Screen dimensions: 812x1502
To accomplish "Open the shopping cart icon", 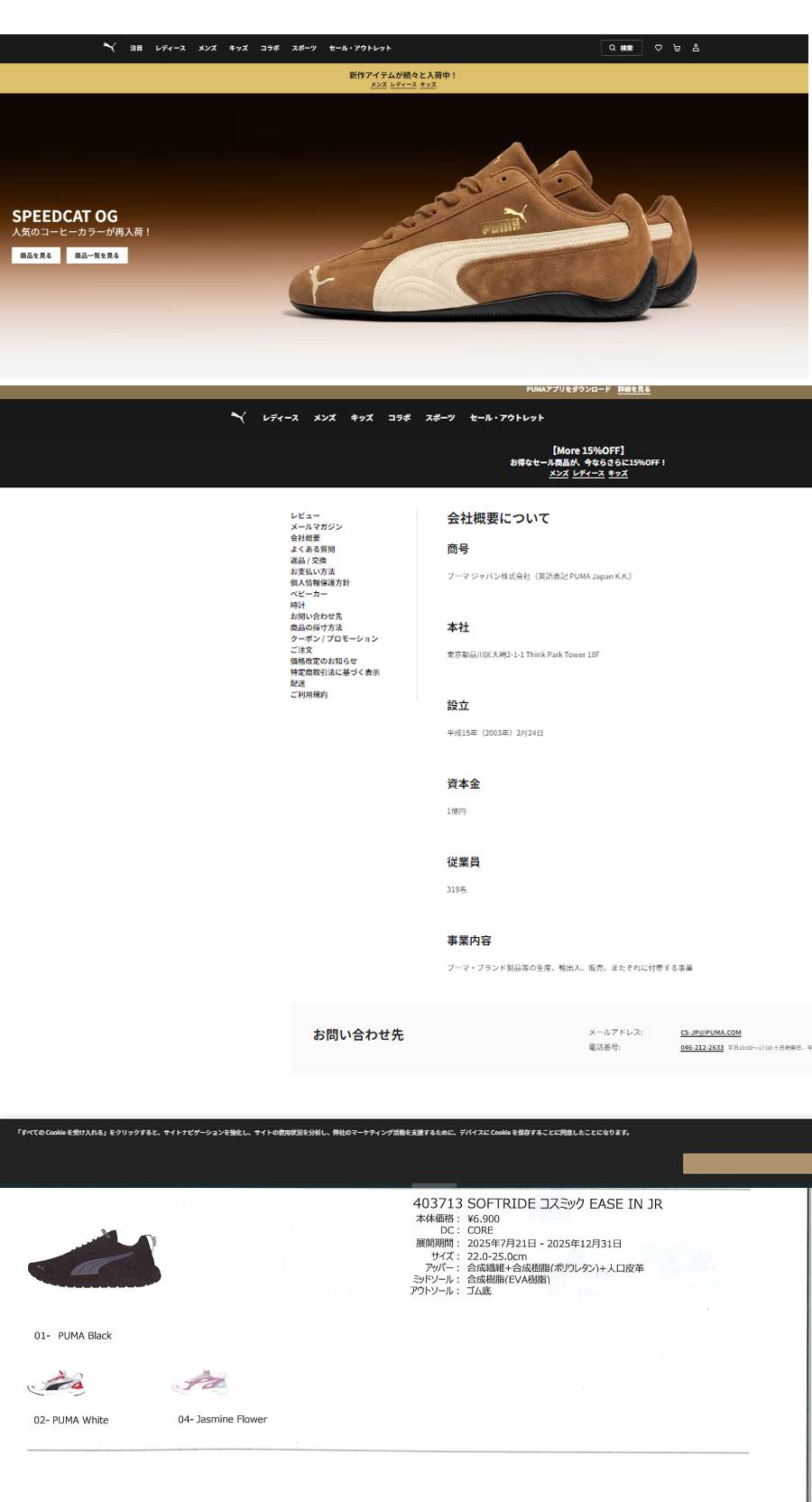I will [677, 48].
